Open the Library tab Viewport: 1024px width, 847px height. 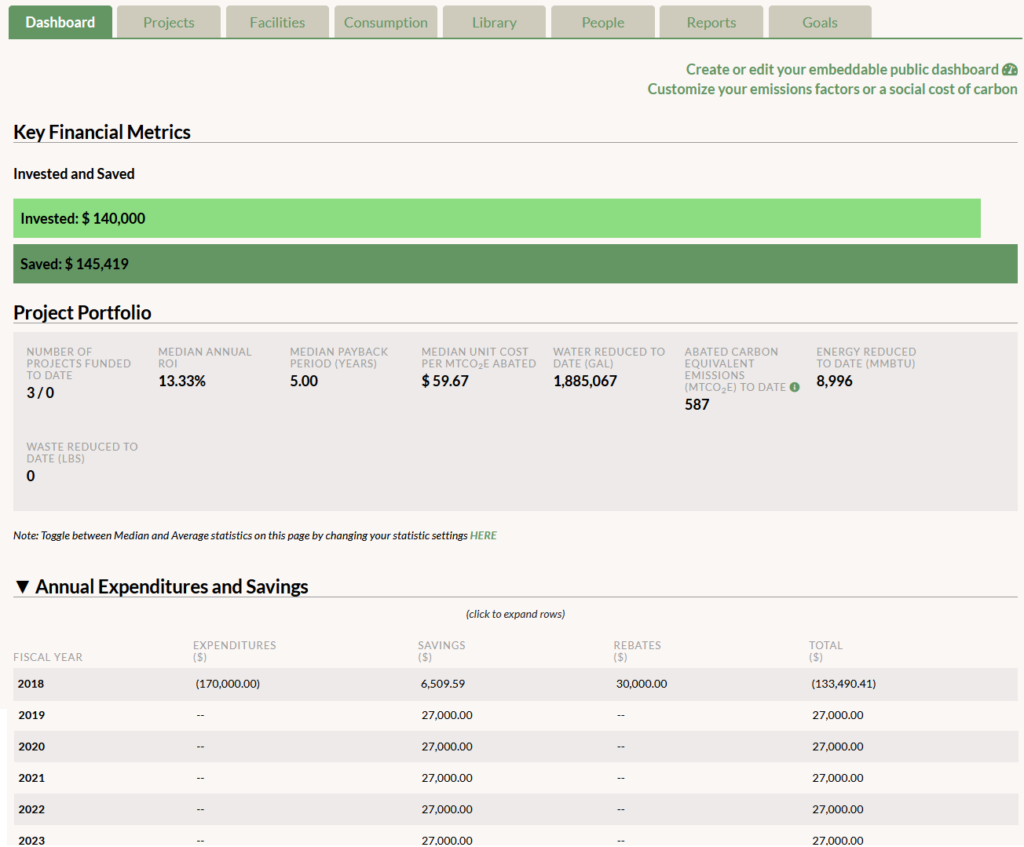pyautogui.click(x=494, y=22)
